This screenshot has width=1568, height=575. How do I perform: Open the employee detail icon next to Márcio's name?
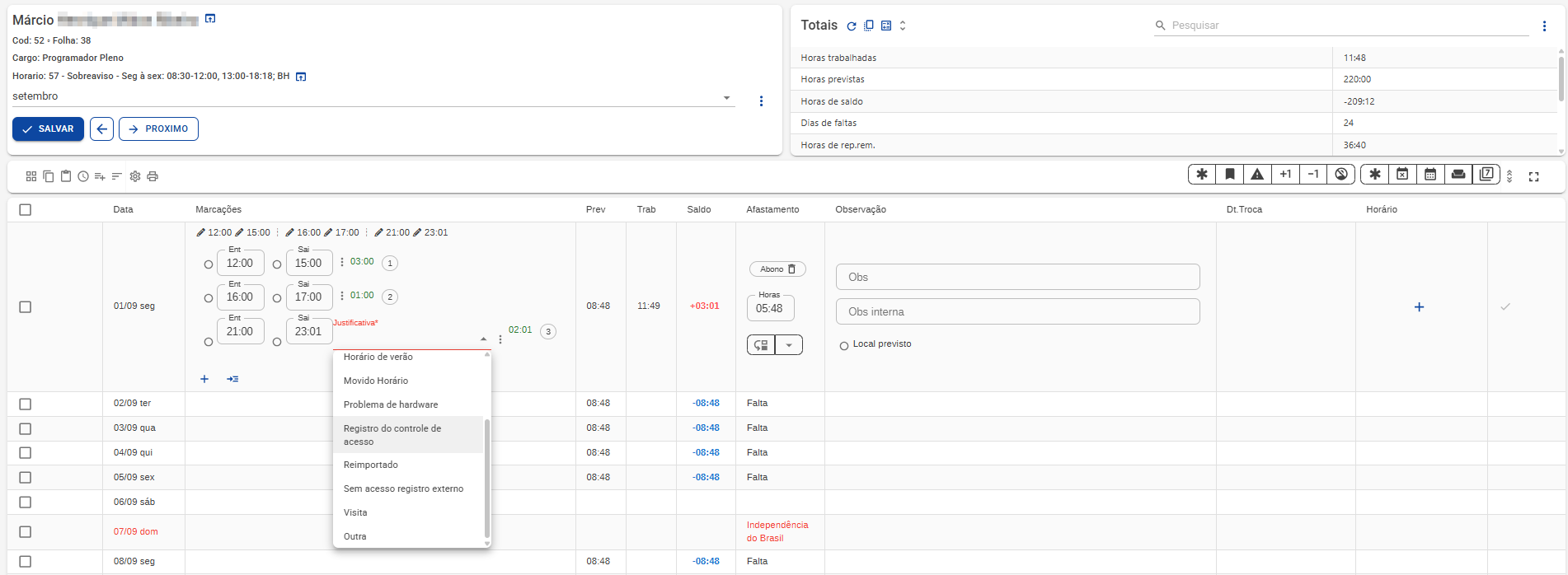(x=210, y=18)
